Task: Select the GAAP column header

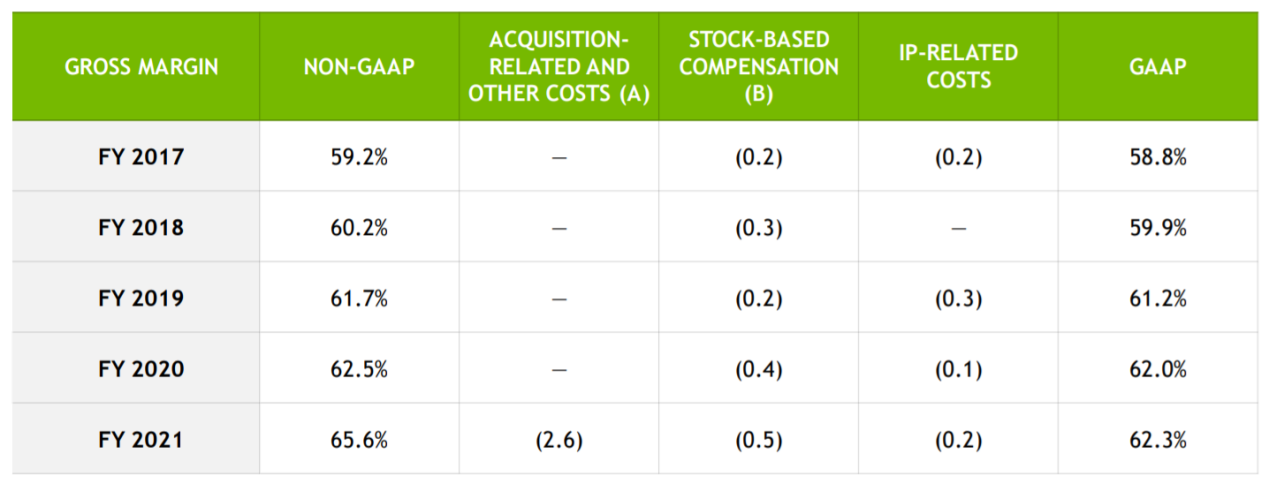Action: coord(1158,67)
